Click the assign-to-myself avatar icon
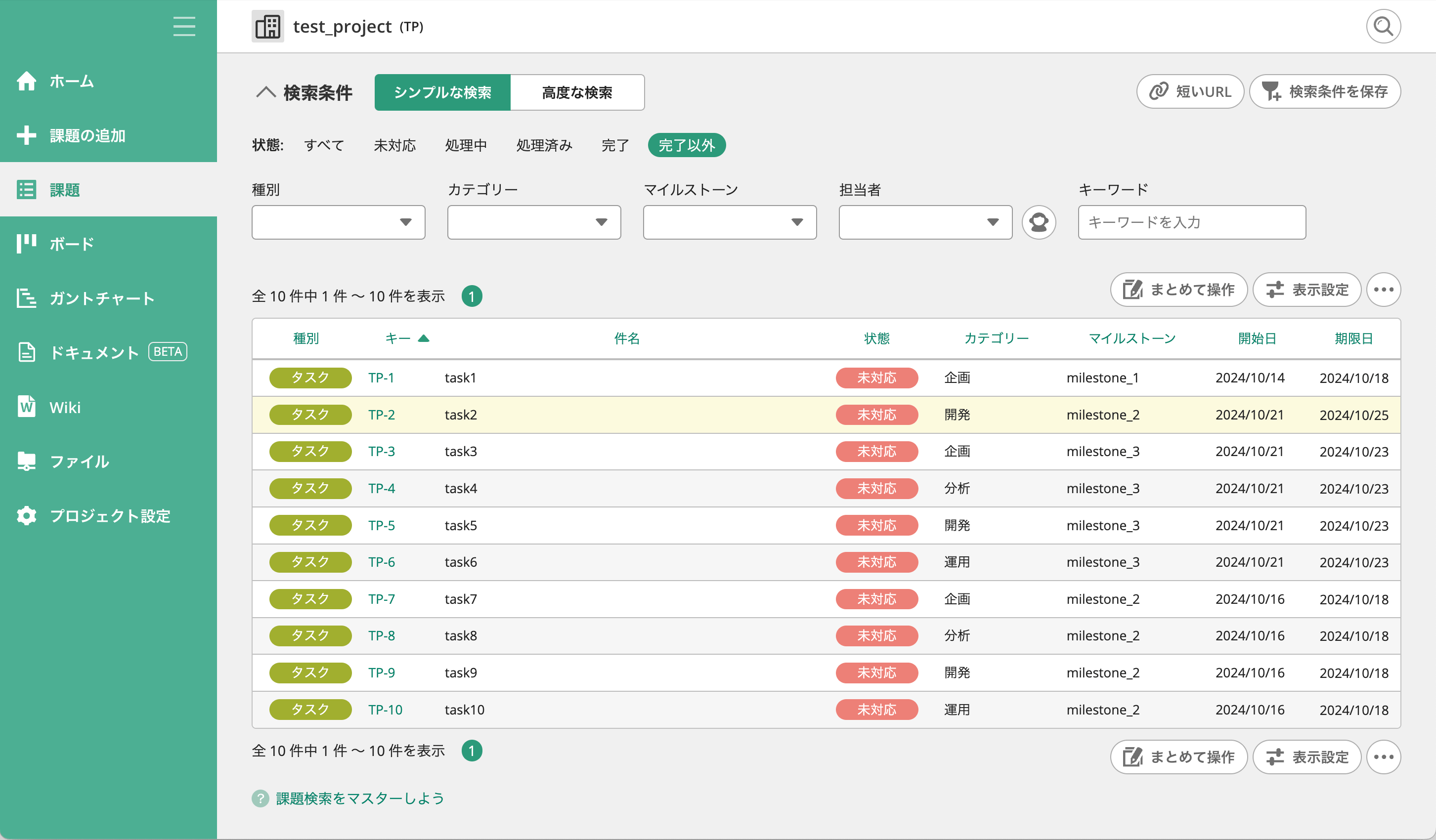This screenshot has width=1436, height=840. (x=1038, y=222)
